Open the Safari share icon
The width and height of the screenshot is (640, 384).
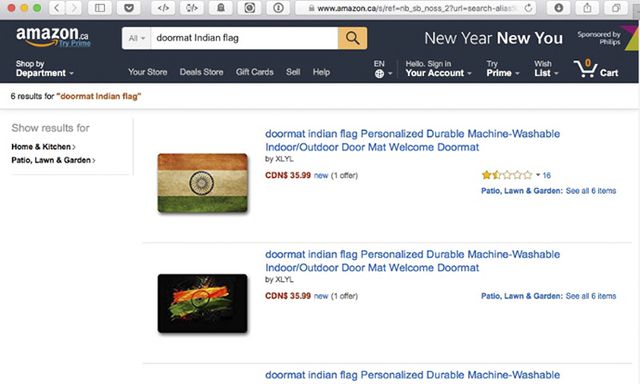point(587,8)
